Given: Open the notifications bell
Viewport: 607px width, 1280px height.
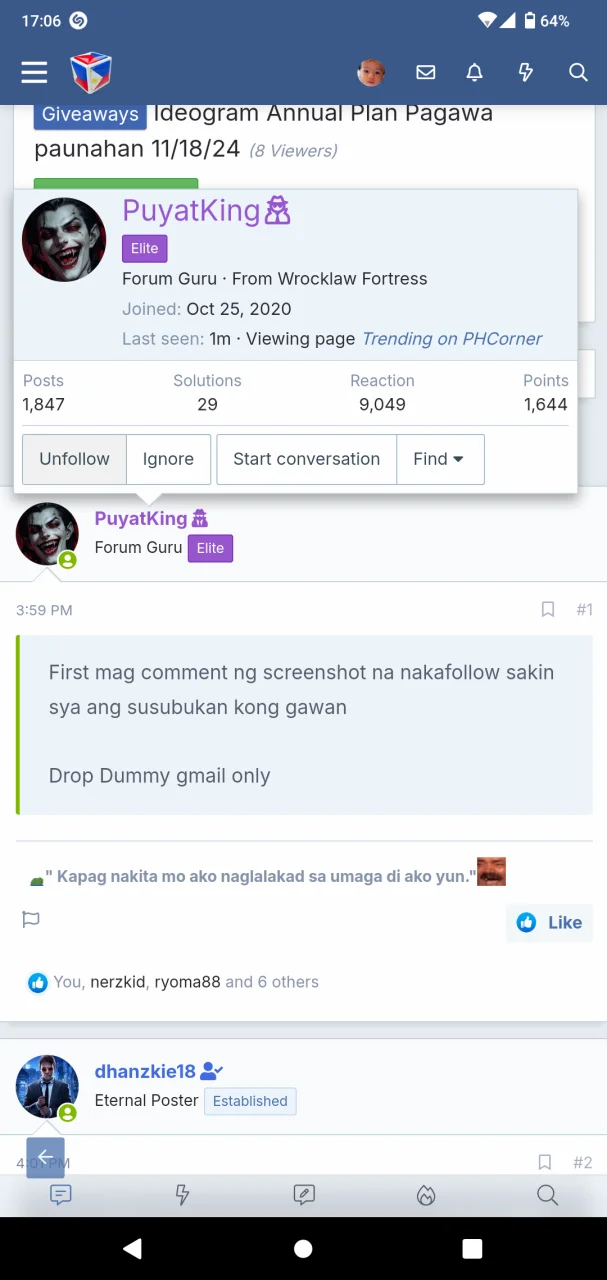Looking at the screenshot, I should 475,72.
